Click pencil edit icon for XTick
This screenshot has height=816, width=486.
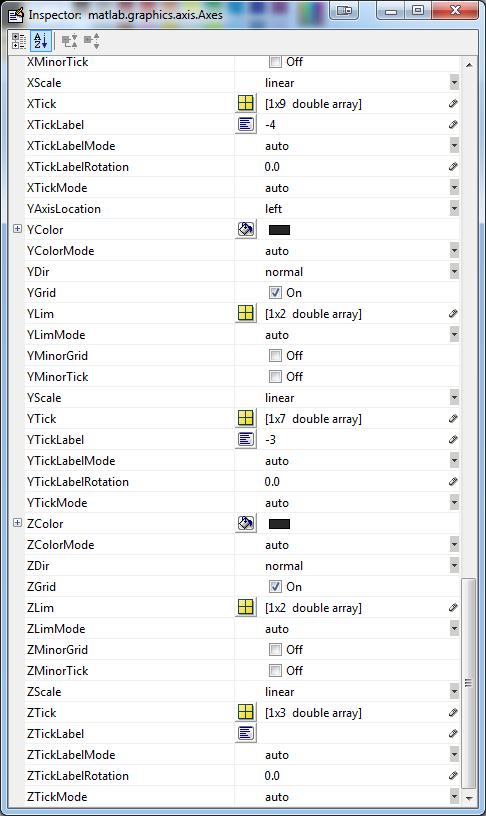pos(453,104)
